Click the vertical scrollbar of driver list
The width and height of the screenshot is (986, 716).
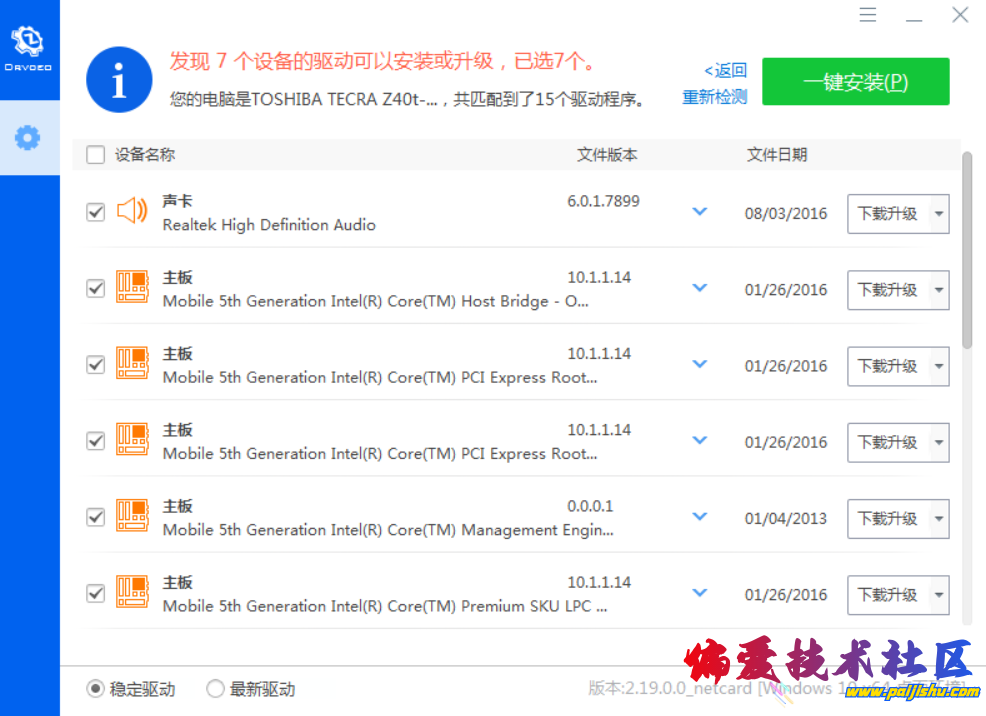click(966, 250)
